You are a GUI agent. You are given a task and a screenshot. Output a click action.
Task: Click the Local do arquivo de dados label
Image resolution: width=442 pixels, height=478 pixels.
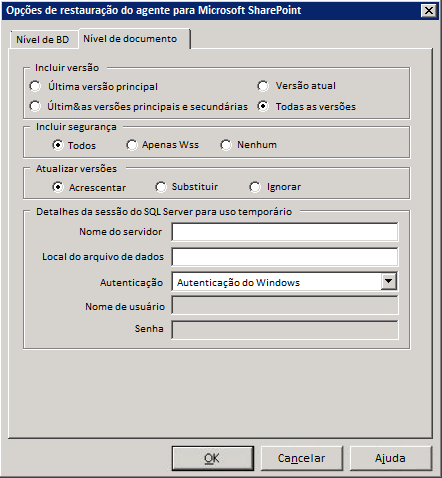[103, 257]
